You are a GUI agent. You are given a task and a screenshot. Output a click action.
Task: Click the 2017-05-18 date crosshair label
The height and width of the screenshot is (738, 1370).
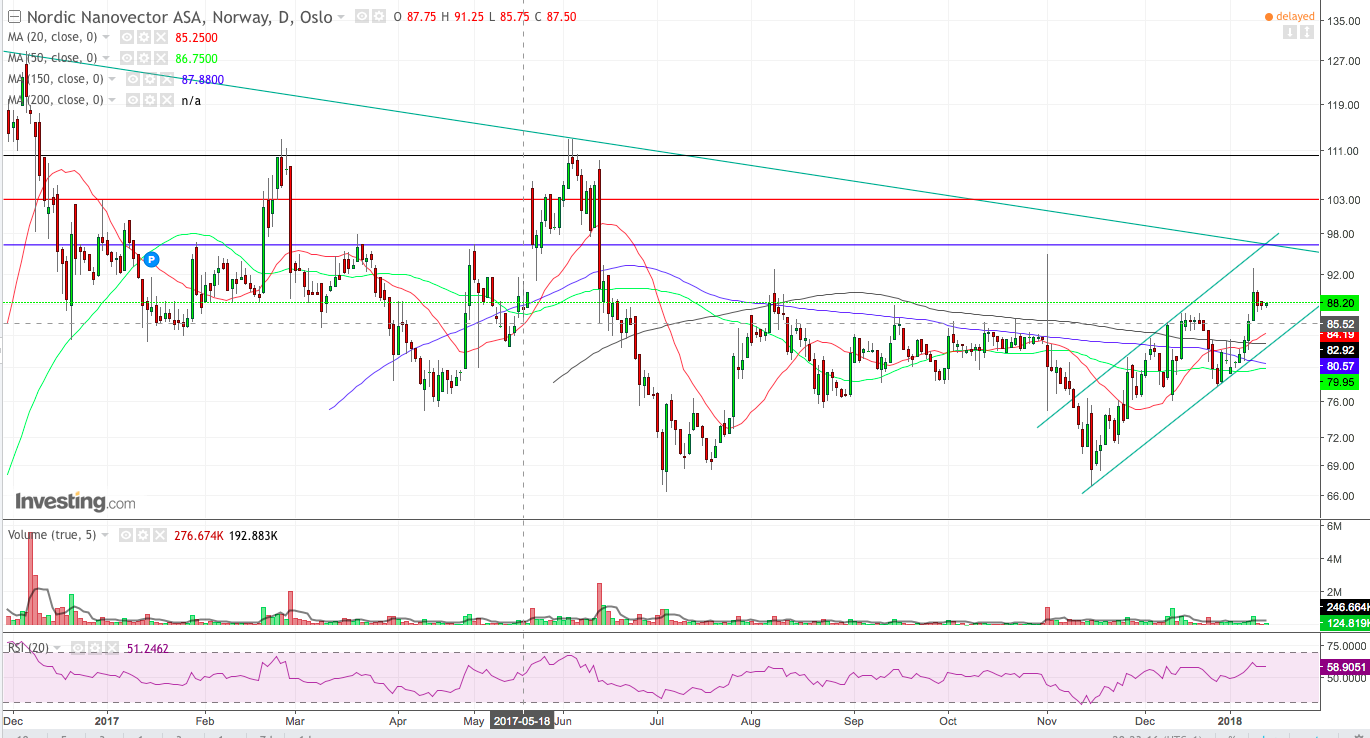[x=523, y=719]
